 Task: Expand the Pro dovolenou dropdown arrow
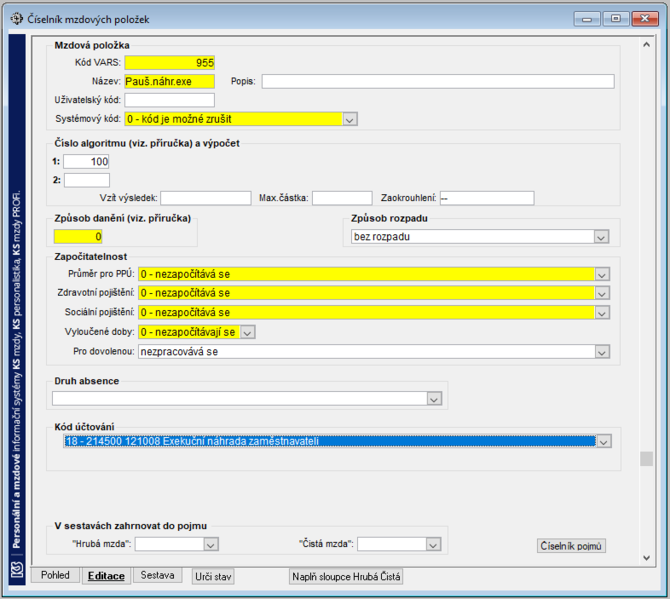click(x=602, y=352)
